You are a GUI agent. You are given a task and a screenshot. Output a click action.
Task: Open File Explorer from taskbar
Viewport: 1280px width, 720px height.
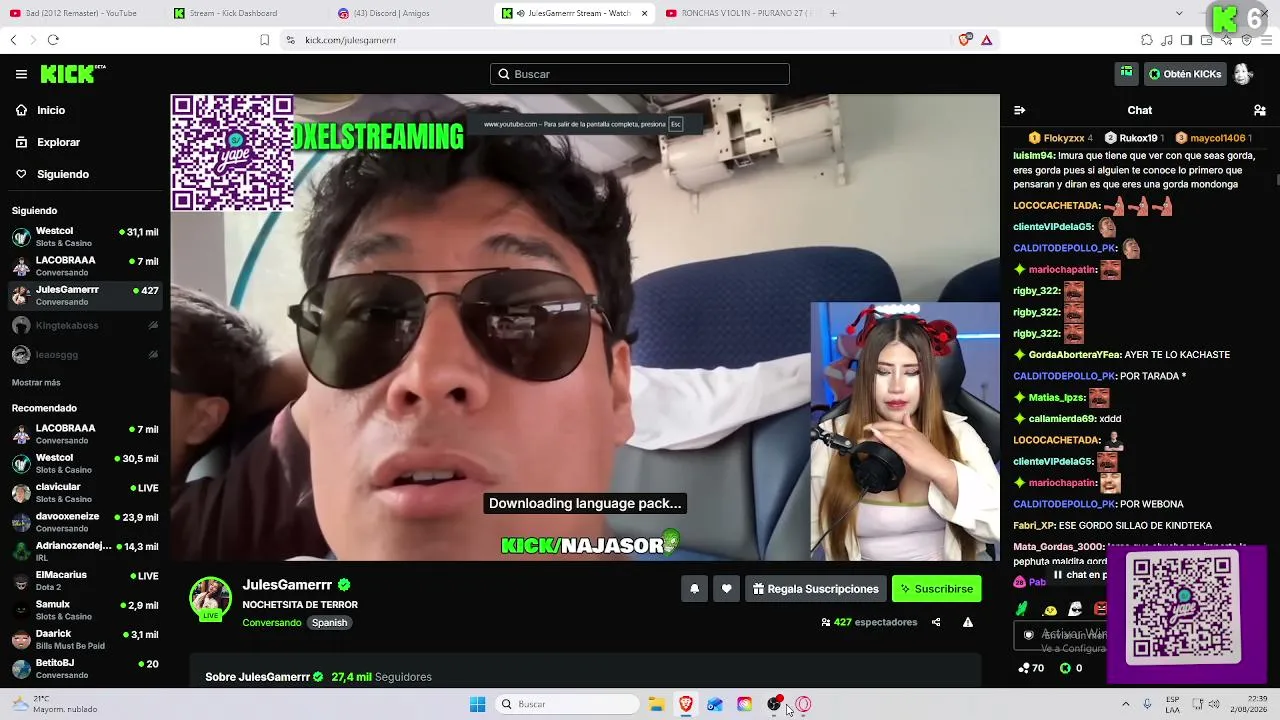(x=656, y=704)
